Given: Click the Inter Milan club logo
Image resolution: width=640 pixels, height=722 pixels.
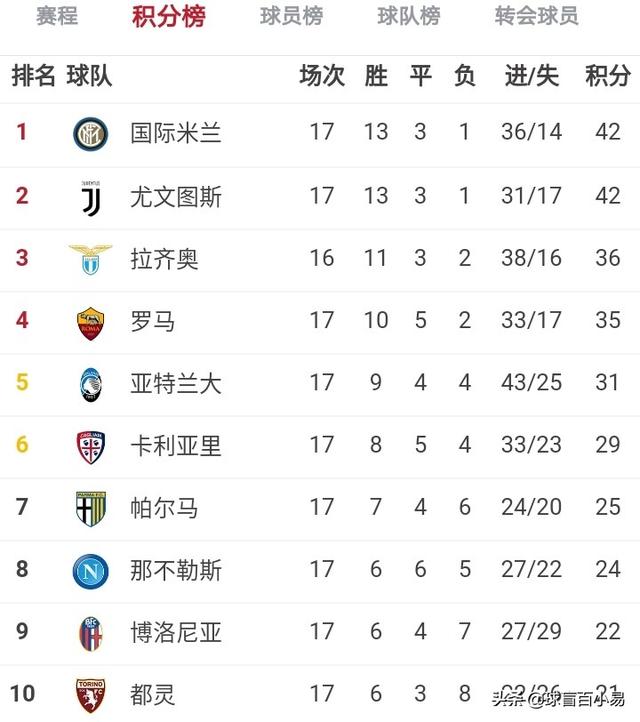Looking at the screenshot, I should pos(90,133).
